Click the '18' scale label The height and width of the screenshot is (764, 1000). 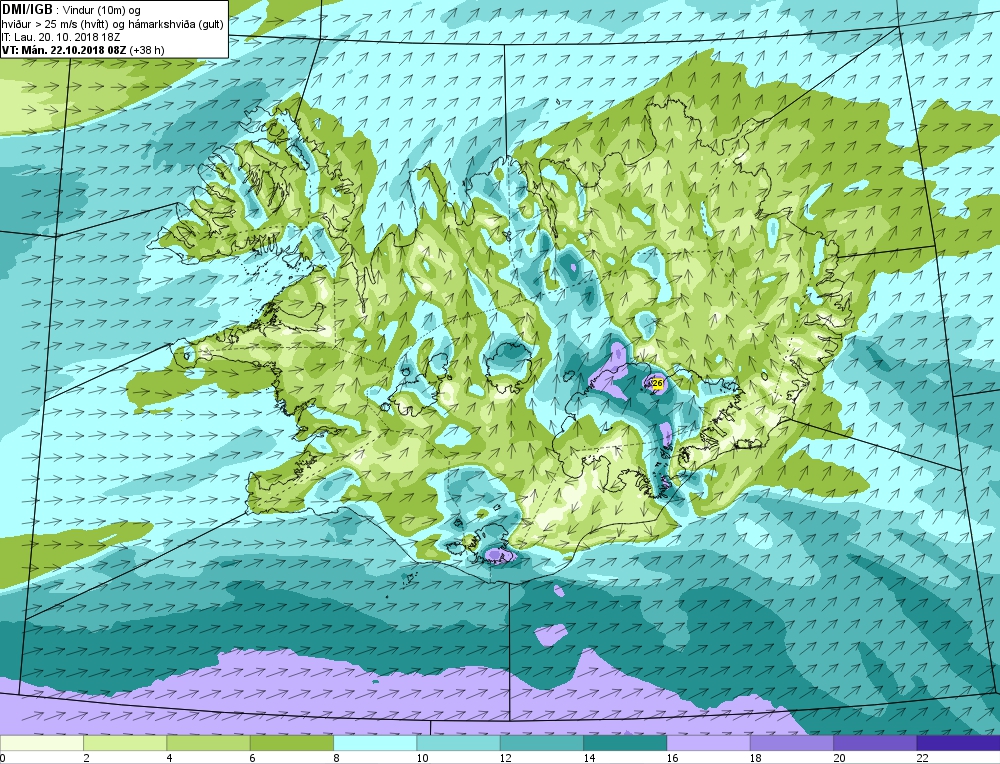click(x=755, y=758)
